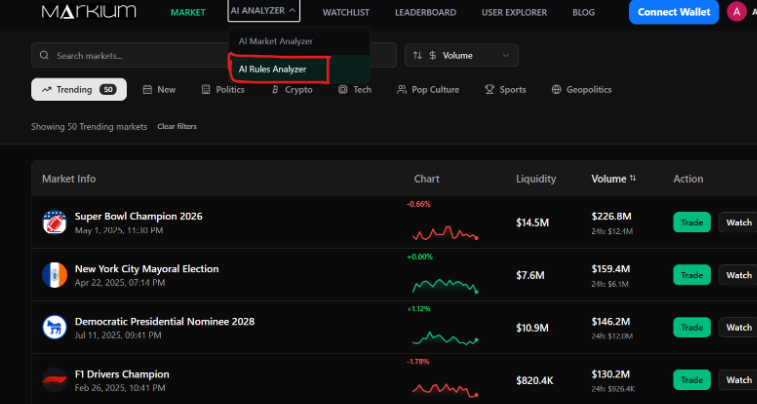Open the Super Bowl Champion 2026 market icon

pyautogui.click(x=55, y=223)
